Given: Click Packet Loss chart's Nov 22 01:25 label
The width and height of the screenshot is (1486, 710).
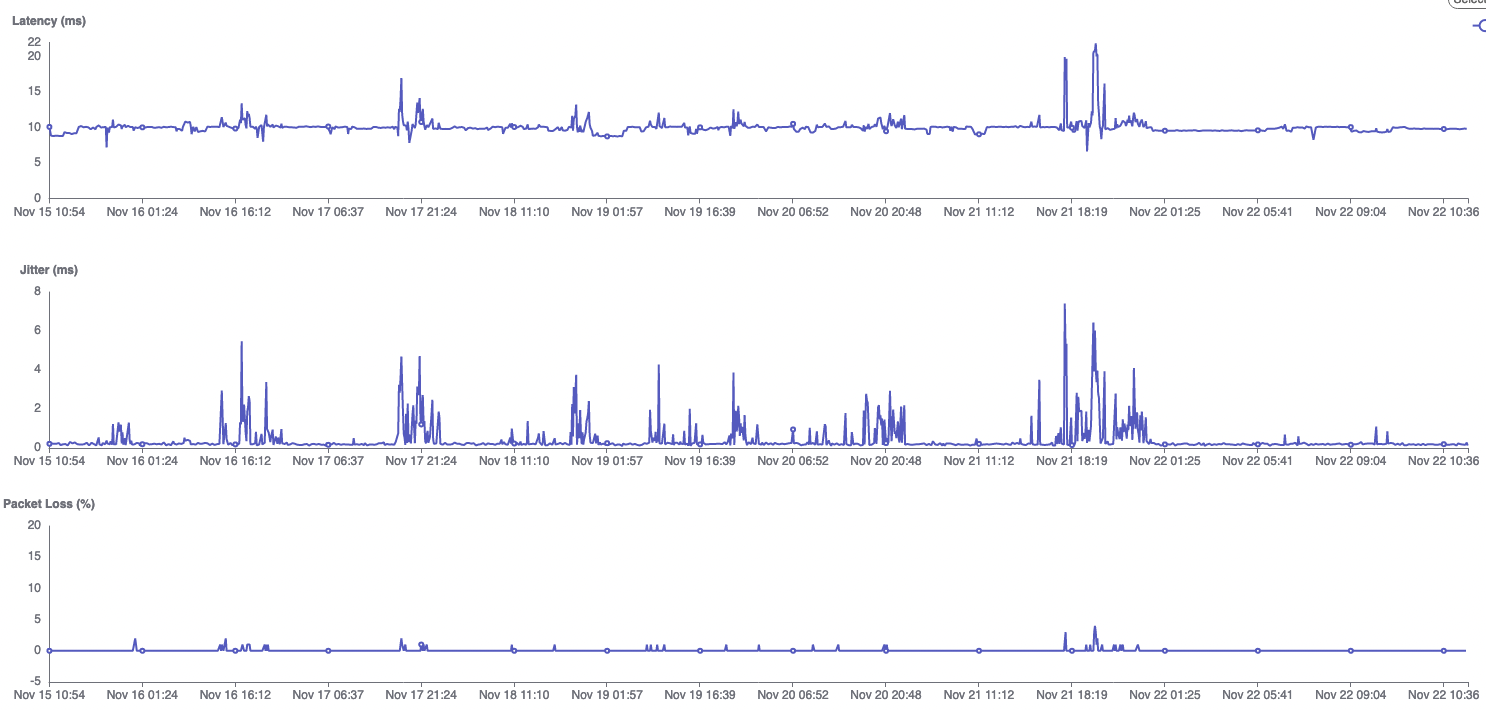Looking at the screenshot, I should (1164, 694).
